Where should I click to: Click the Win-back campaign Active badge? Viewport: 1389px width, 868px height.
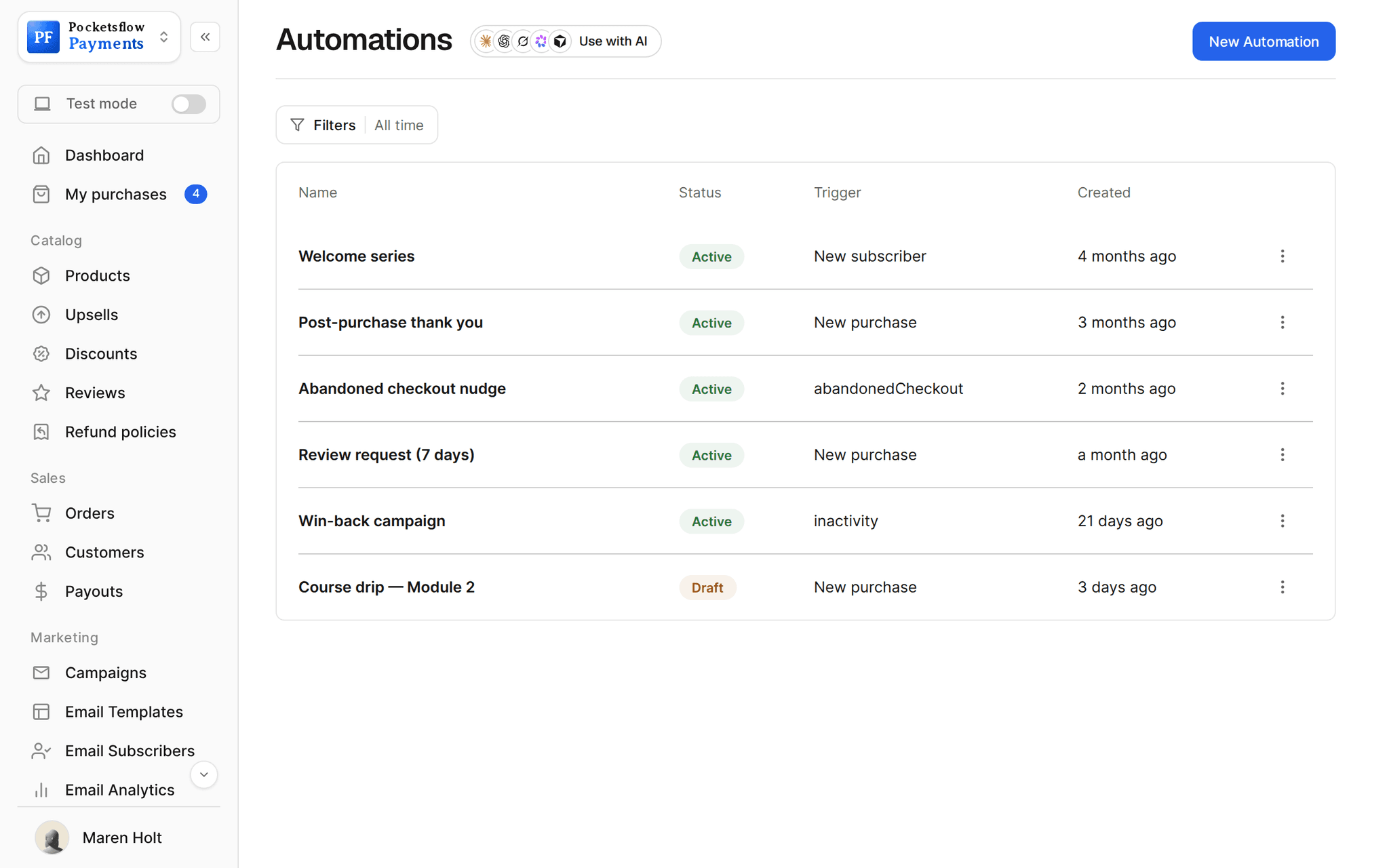pyautogui.click(x=711, y=521)
